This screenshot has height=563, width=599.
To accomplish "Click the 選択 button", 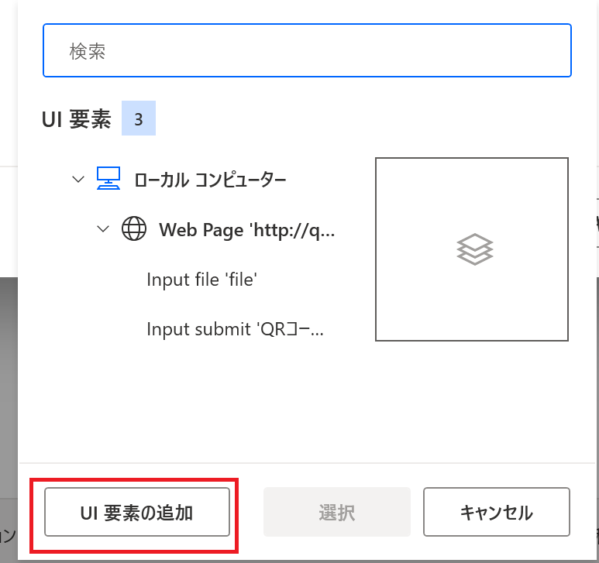I will [337, 512].
